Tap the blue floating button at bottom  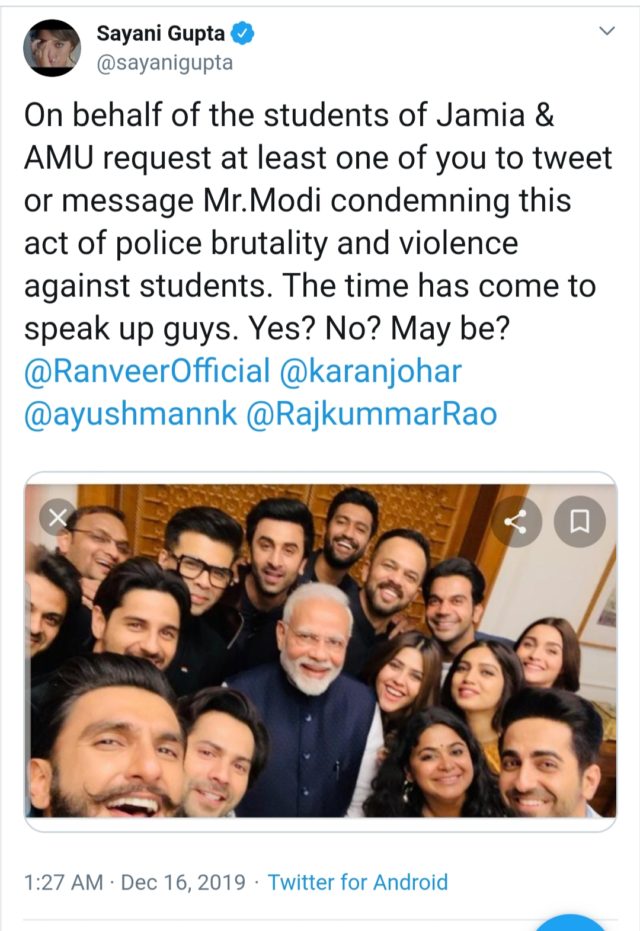[573, 922]
